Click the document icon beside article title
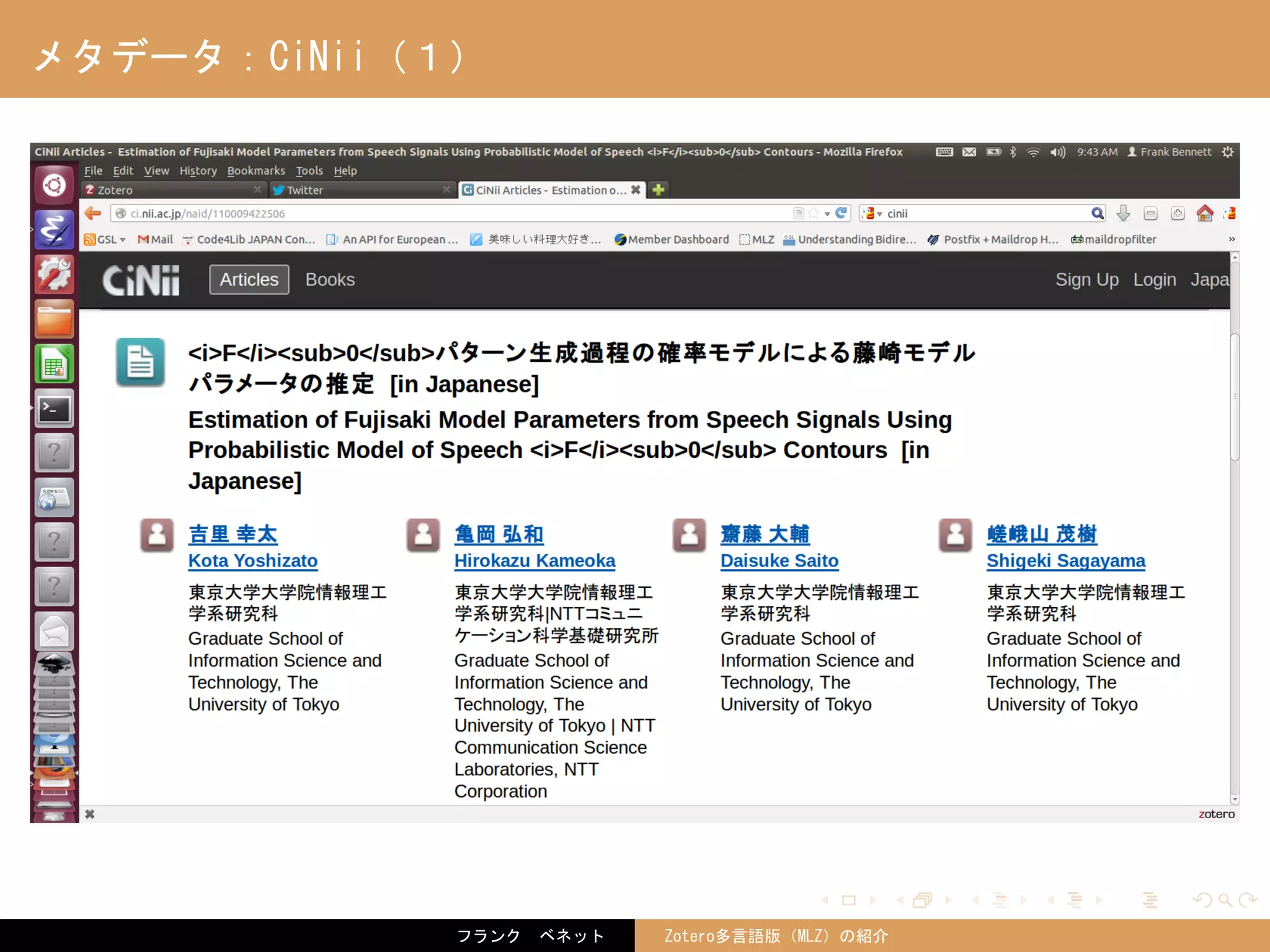The width and height of the screenshot is (1270, 952). point(140,362)
